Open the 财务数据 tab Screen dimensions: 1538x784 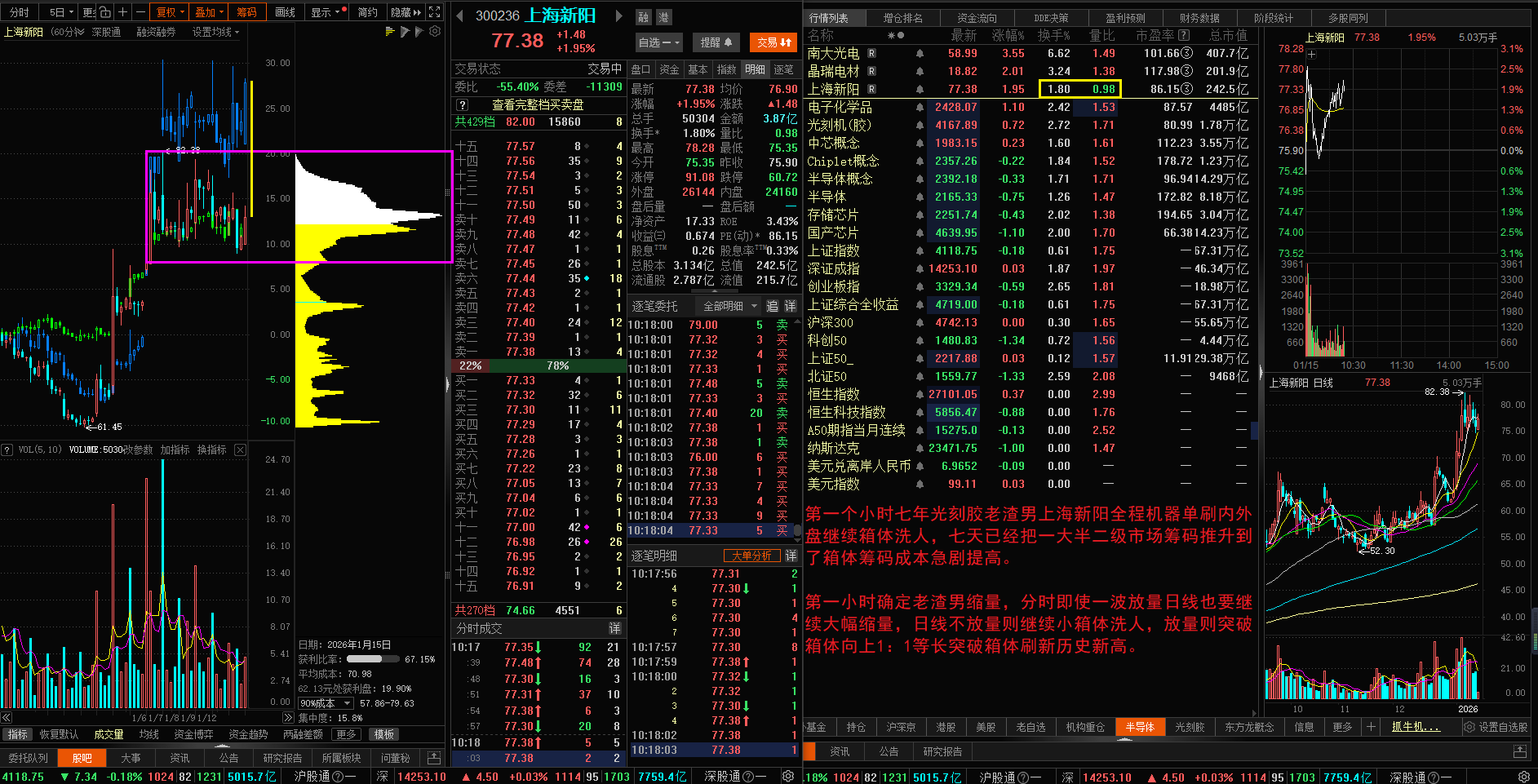tap(1199, 18)
